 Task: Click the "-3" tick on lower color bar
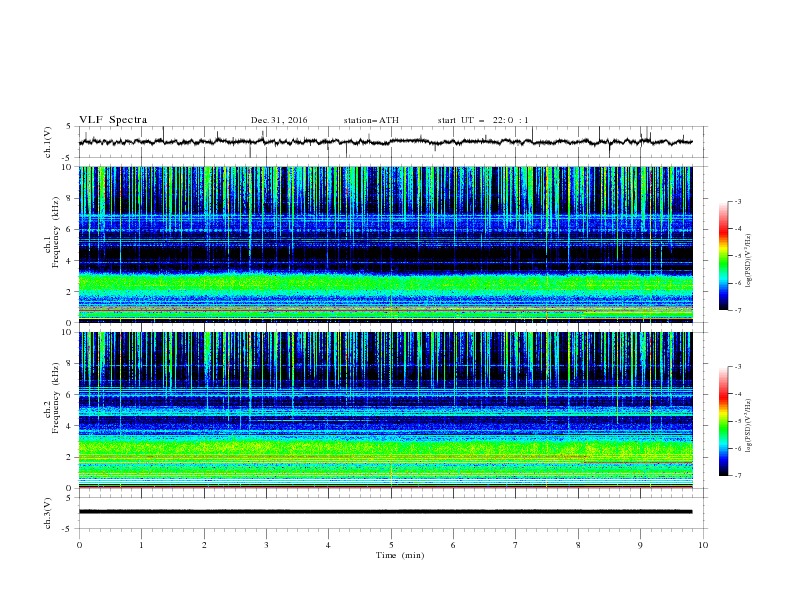(738, 367)
